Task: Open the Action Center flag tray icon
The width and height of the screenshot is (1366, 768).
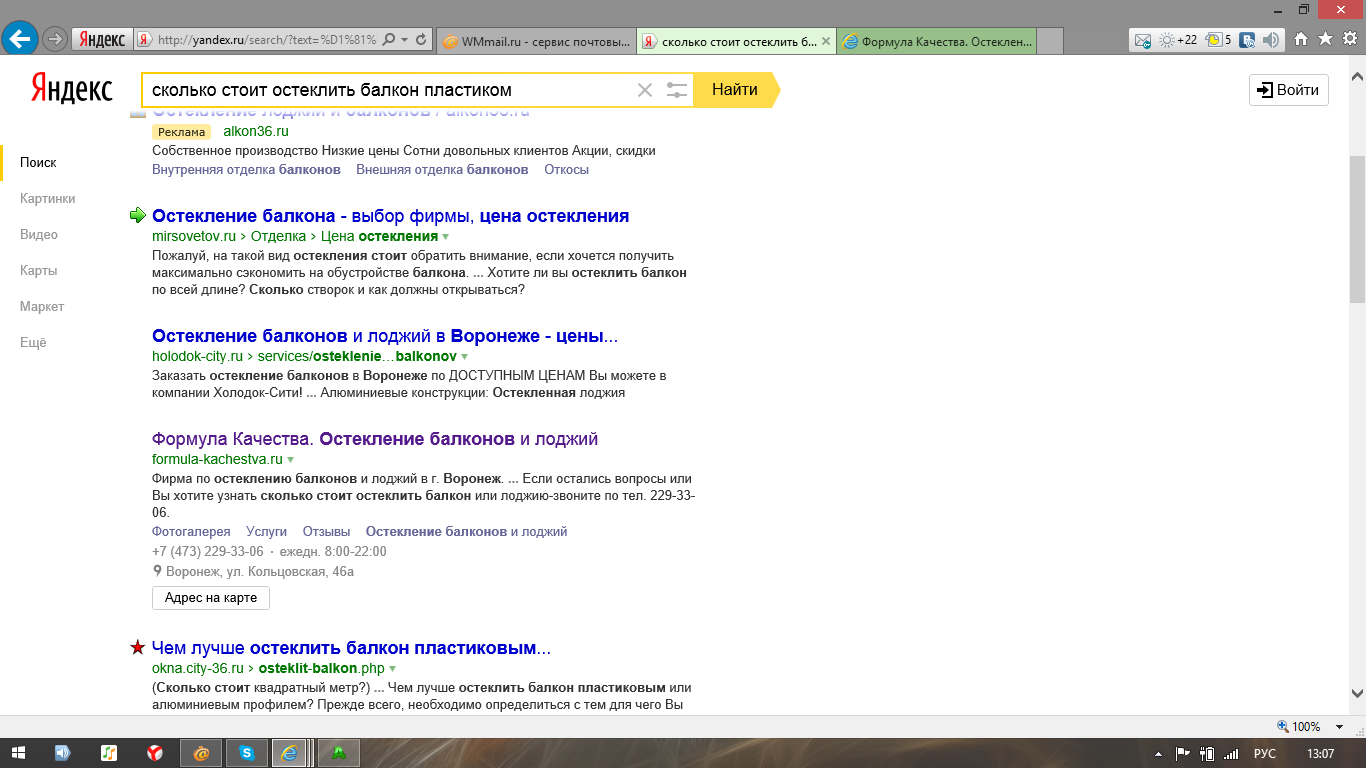Action: click(1182, 754)
